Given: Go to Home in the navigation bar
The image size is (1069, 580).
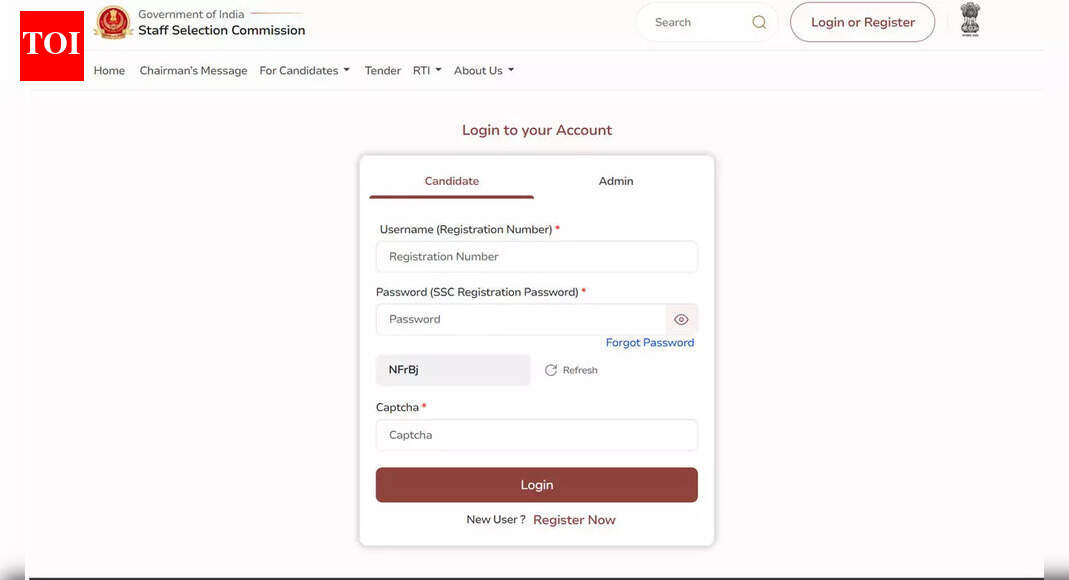Looking at the screenshot, I should point(109,71).
